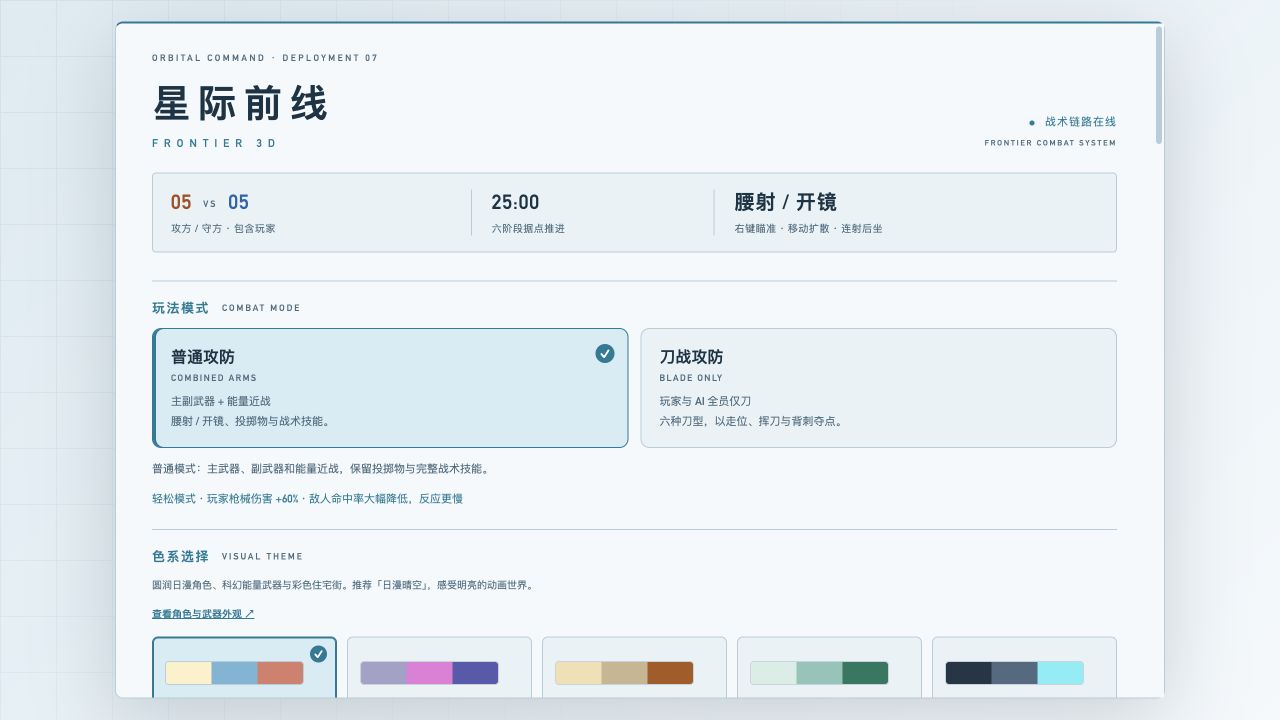Click the checkmark on the selected theme card

tap(318, 654)
